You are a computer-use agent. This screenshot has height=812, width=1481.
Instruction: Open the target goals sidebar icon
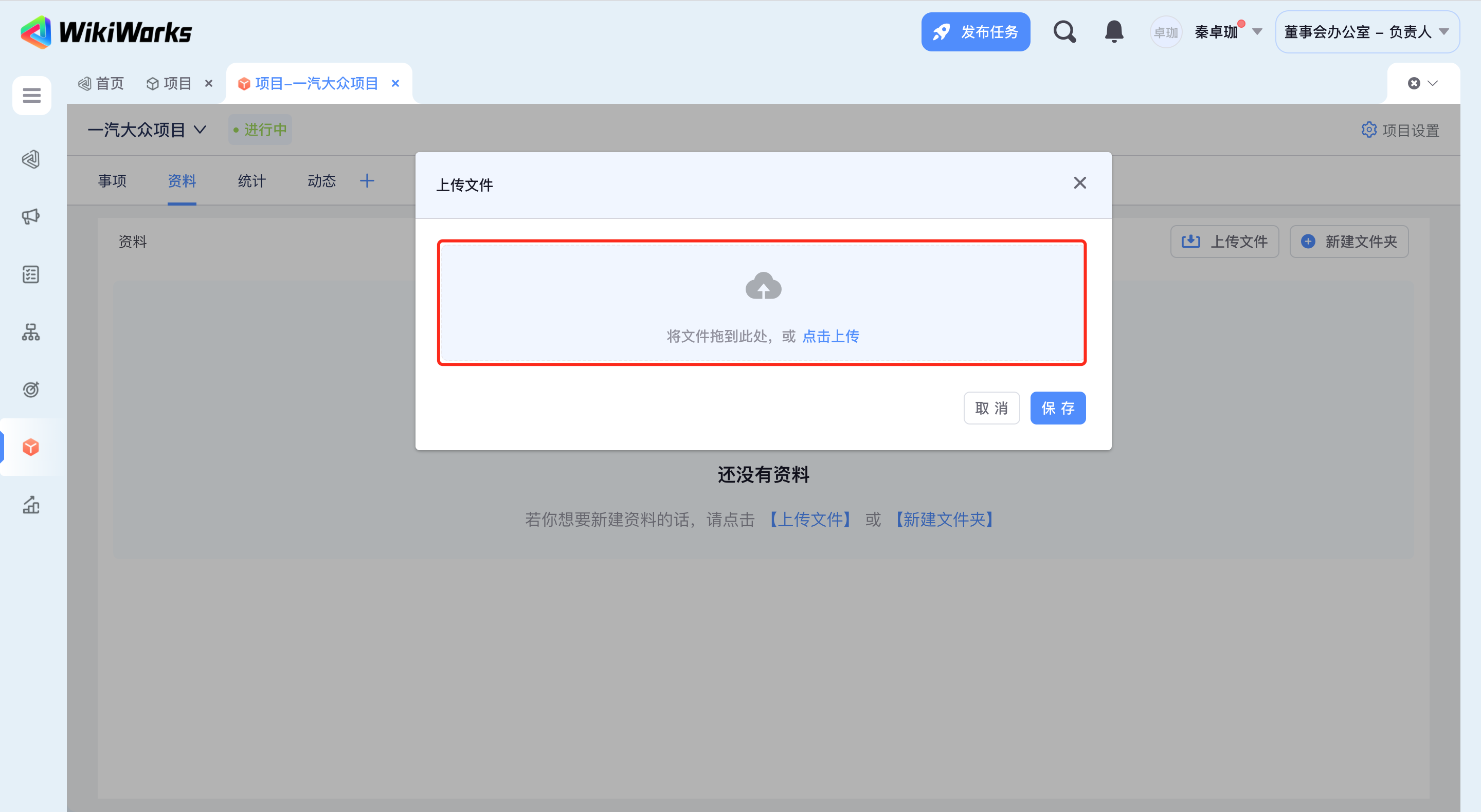point(31,390)
